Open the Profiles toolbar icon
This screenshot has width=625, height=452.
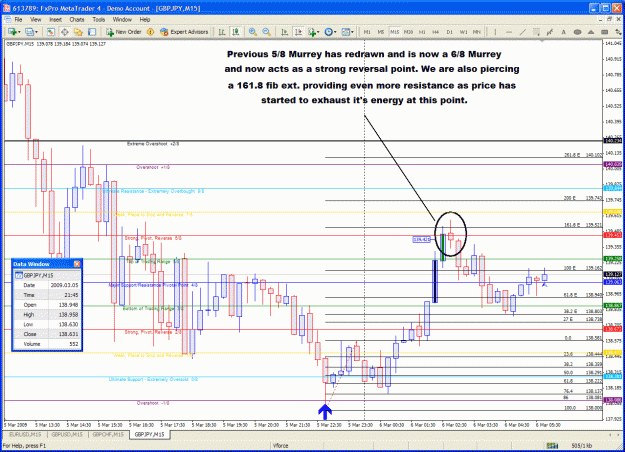[x=29, y=32]
